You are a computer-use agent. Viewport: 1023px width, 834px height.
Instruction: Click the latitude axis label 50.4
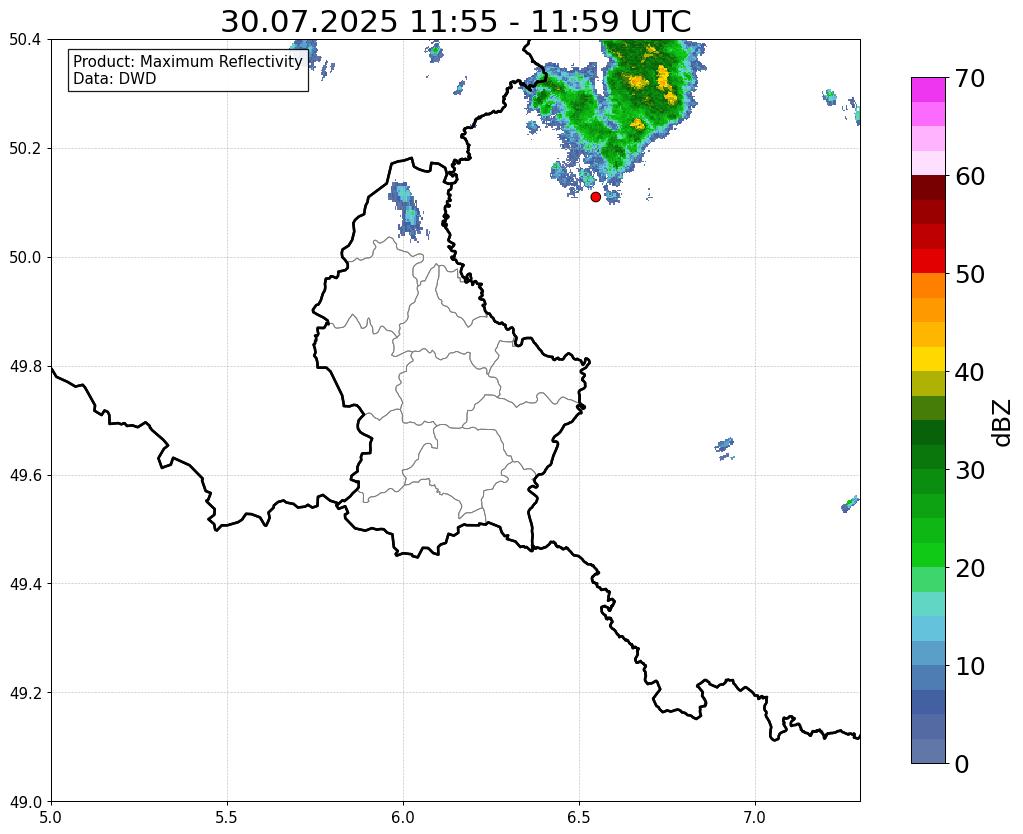[x=25, y=40]
